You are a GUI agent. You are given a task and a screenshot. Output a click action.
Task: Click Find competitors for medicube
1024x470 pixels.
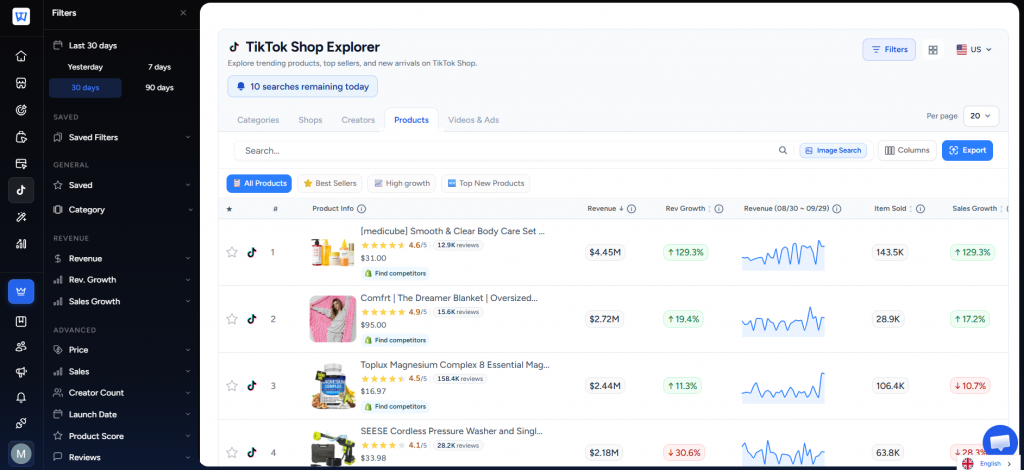point(395,274)
